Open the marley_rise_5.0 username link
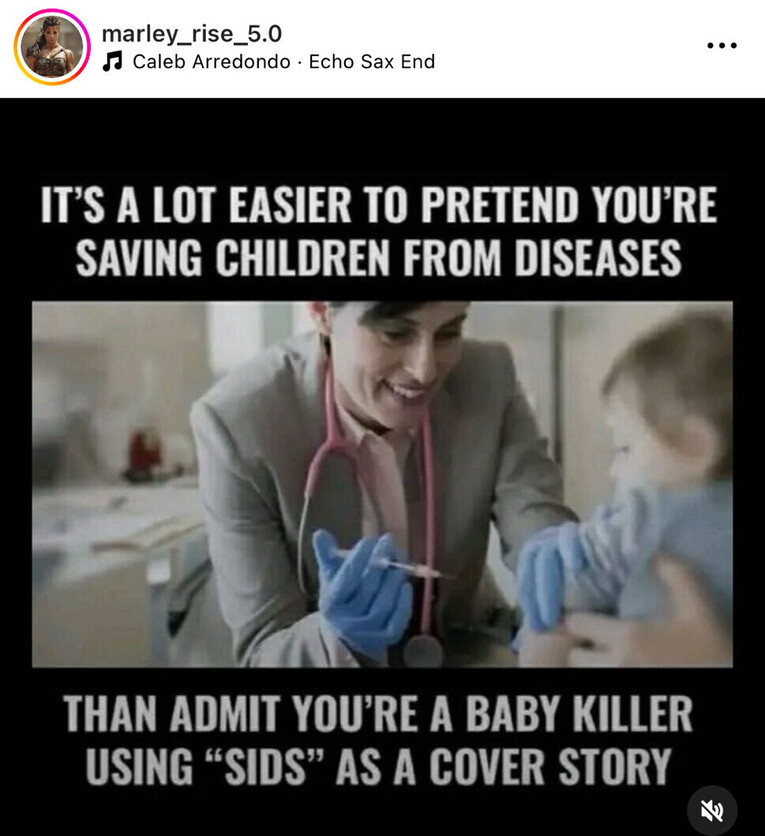This screenshot has width=765, height=836. 191,34
